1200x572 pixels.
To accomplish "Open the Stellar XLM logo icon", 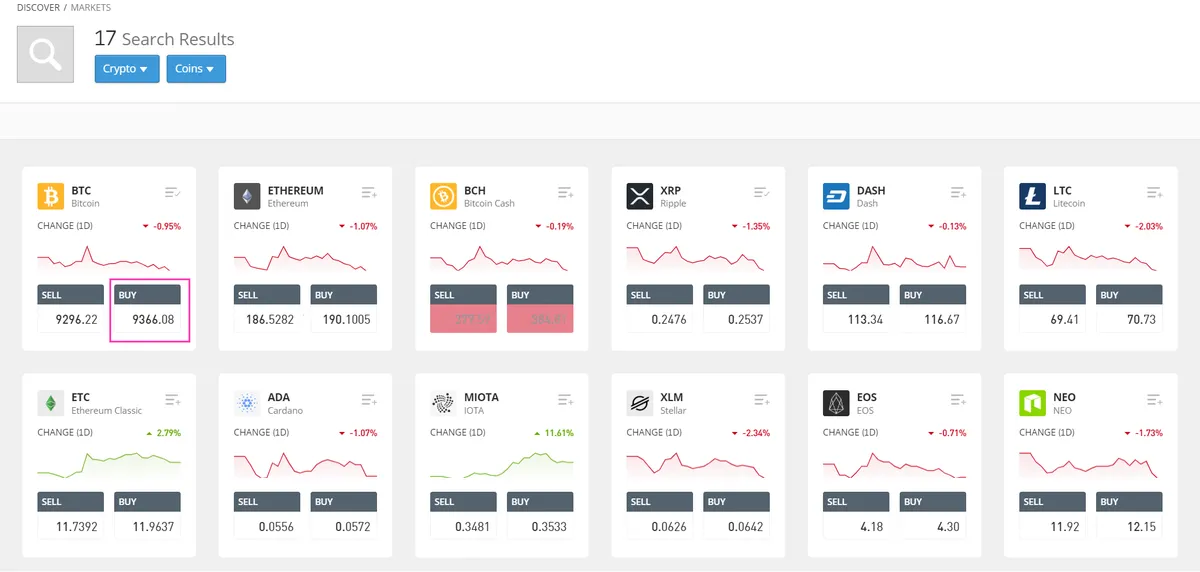I will click(640, 403).
